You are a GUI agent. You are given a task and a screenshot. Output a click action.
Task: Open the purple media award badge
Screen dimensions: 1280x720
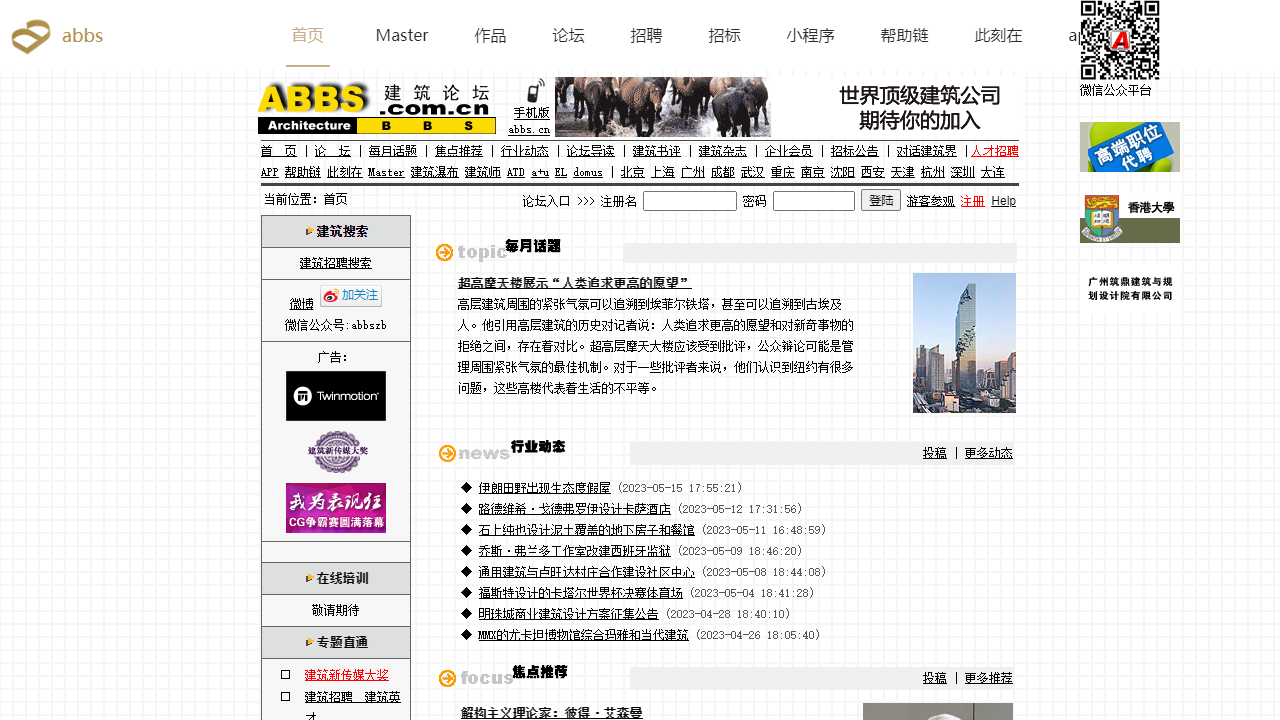tap(336, 452)
